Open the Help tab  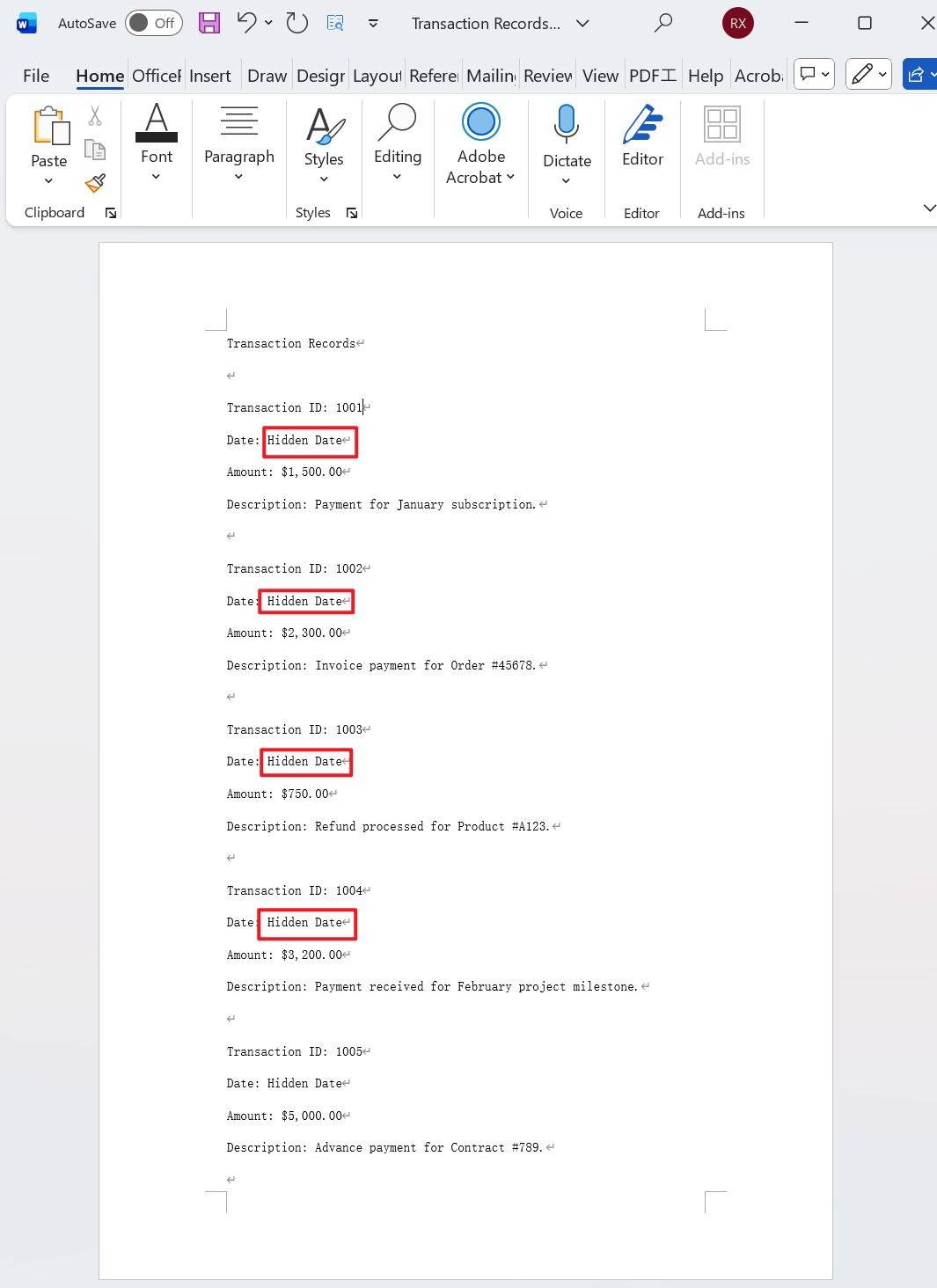(706, 76)
